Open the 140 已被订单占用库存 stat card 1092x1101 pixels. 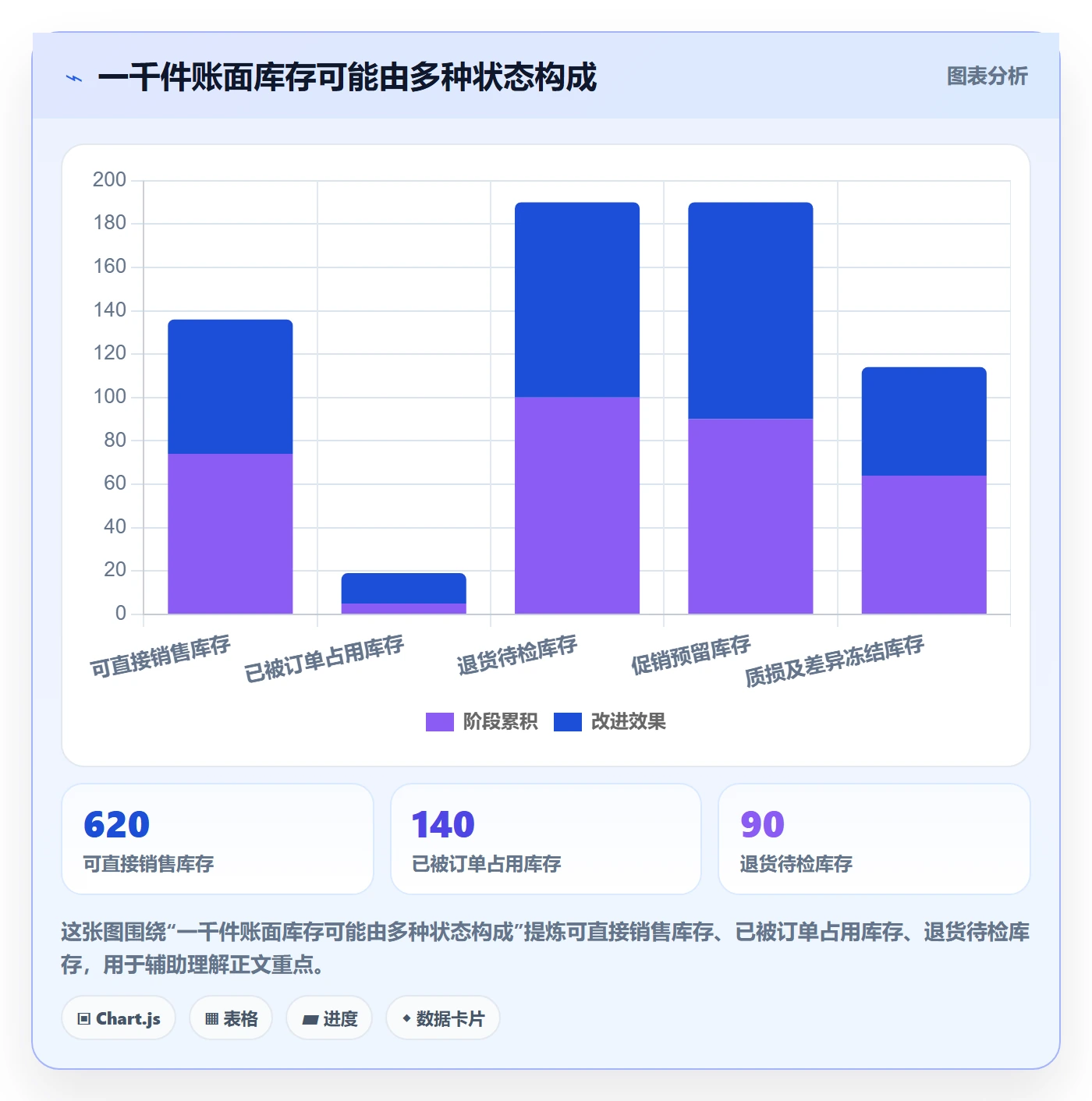tap(546, 839)
